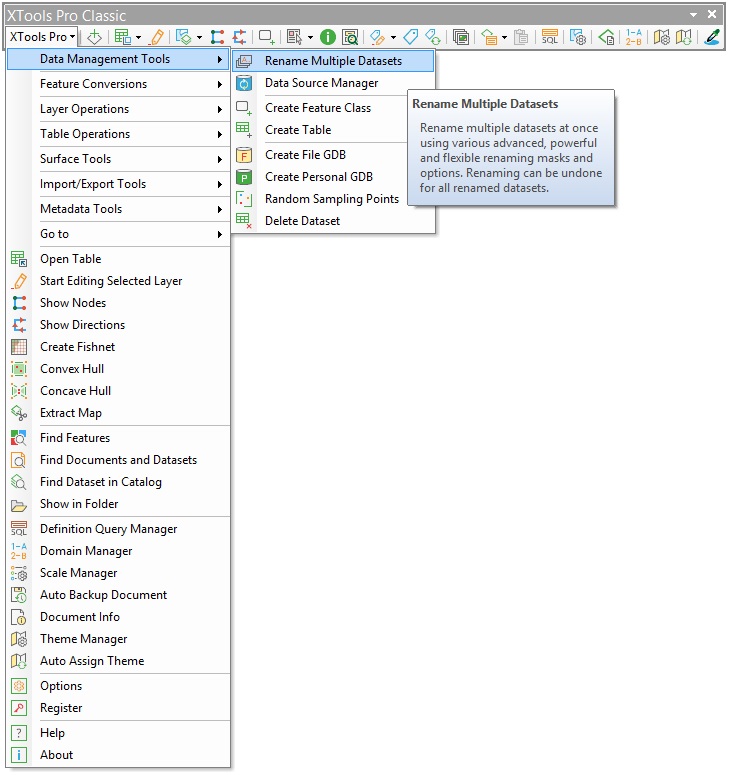Screen dimensions: 729x775
Task: Click the blue tag icon in toolbar
Action: 410,37
